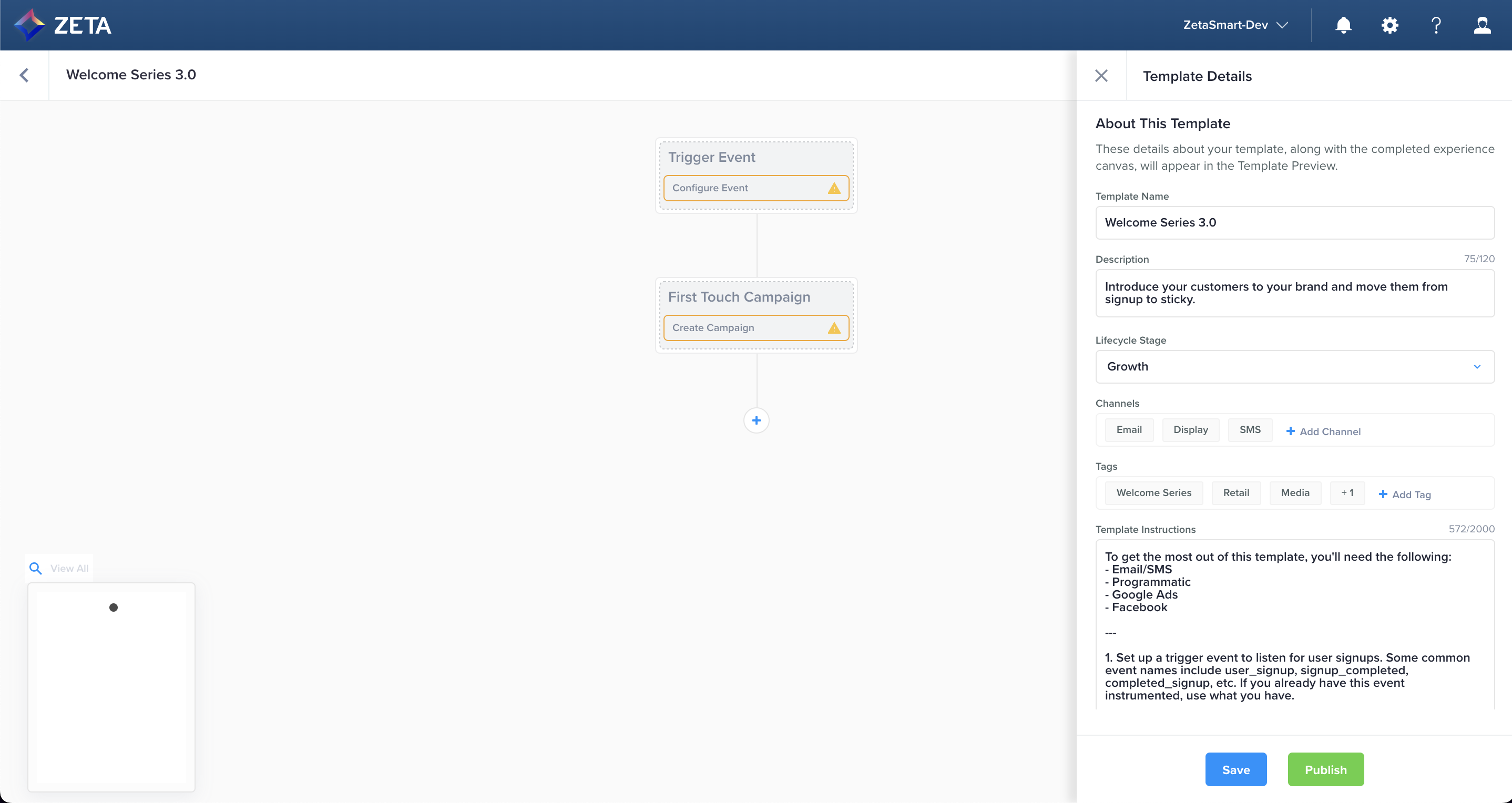The height and width of the screenshot is (803, 1512).
Task: Open the user profile icon
Action: coord(1482,25)
